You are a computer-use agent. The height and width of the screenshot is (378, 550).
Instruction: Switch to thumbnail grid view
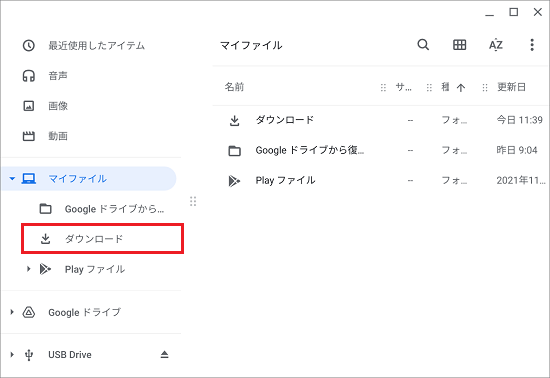459,45
